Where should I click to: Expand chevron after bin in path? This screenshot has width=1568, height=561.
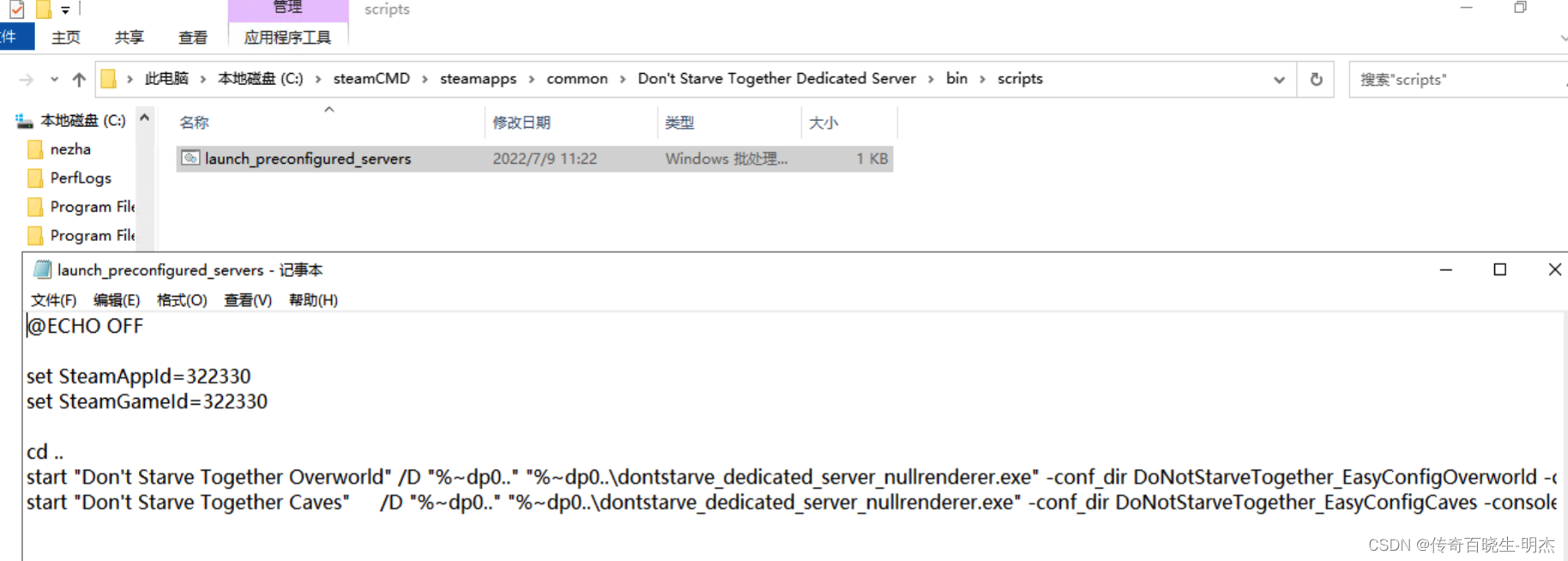[x=982, y=79]
